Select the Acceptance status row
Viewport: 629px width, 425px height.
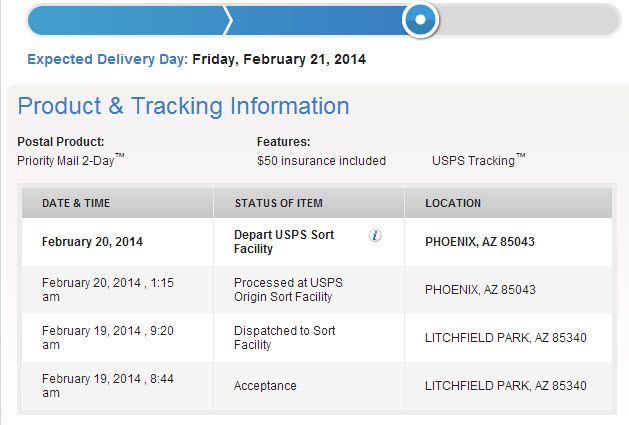point(317,386)
